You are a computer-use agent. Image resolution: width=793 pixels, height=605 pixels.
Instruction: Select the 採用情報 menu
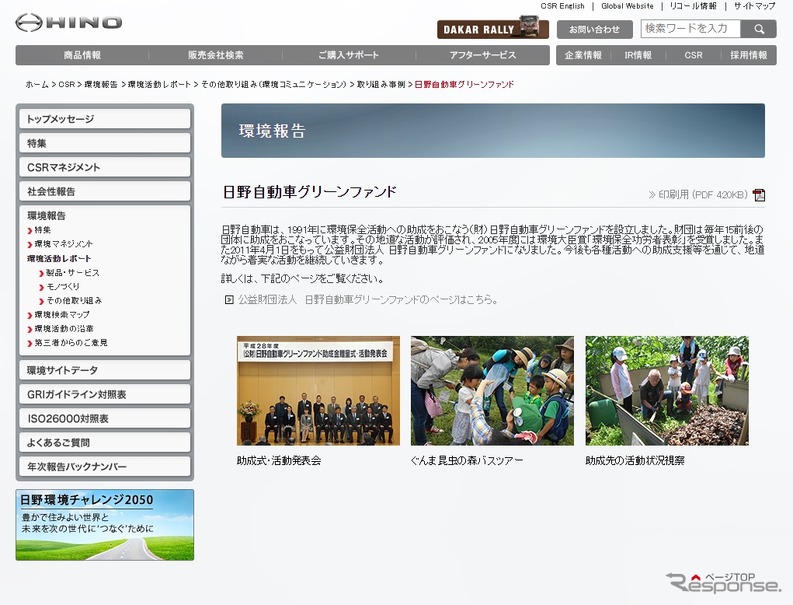(x=748, y=55)
